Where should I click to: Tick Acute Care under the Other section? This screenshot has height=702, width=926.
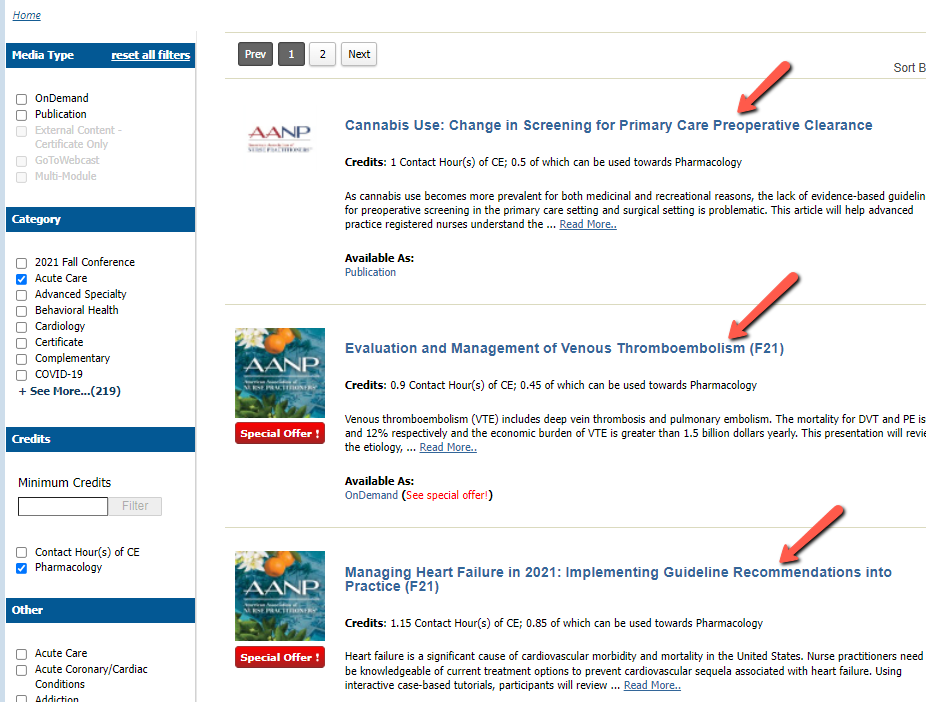point(21,654)
